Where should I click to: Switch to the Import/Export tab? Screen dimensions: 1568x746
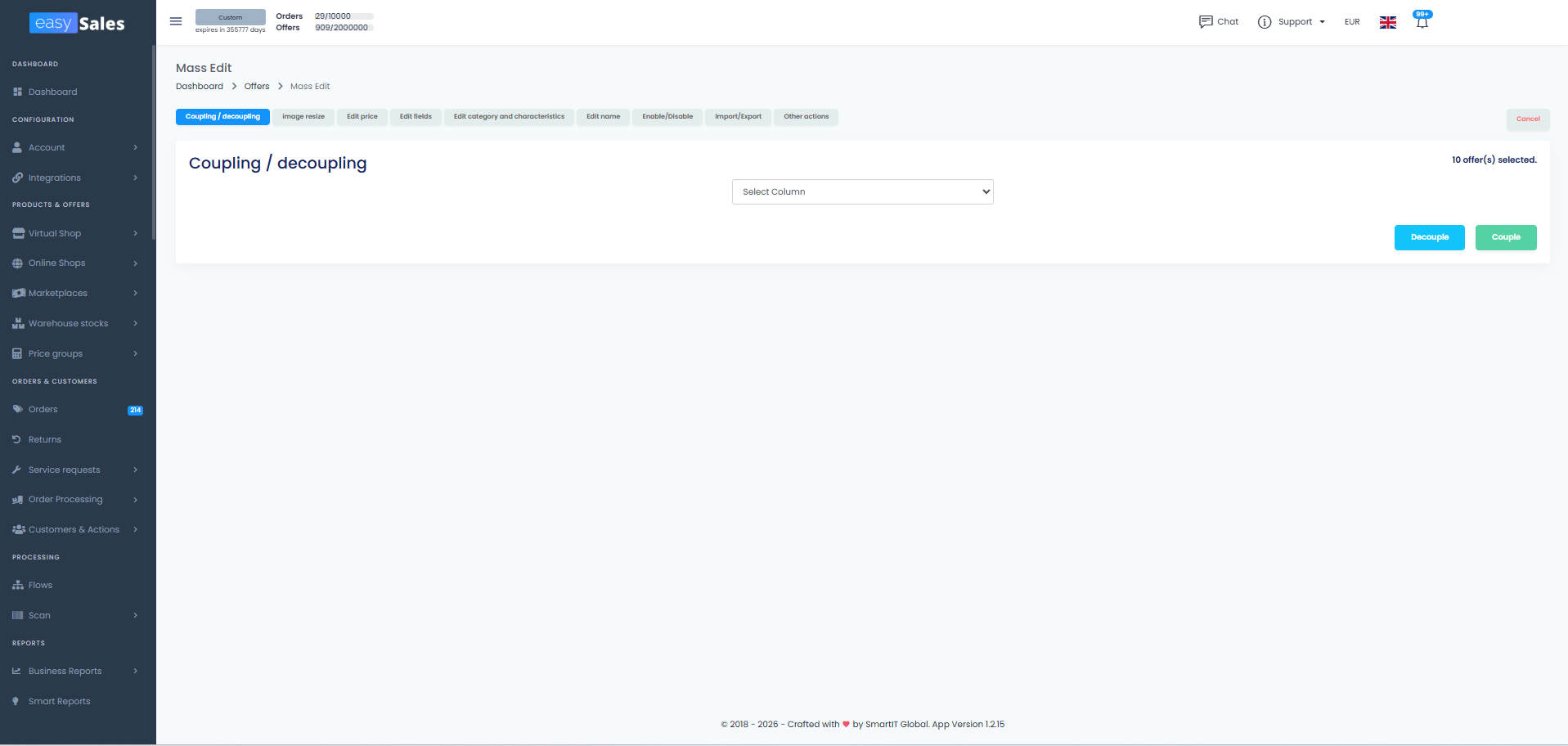click(x=738, y=117)
